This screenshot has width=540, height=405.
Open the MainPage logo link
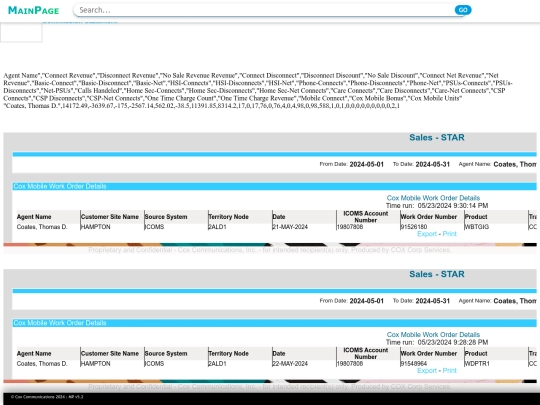pos(33,10)
